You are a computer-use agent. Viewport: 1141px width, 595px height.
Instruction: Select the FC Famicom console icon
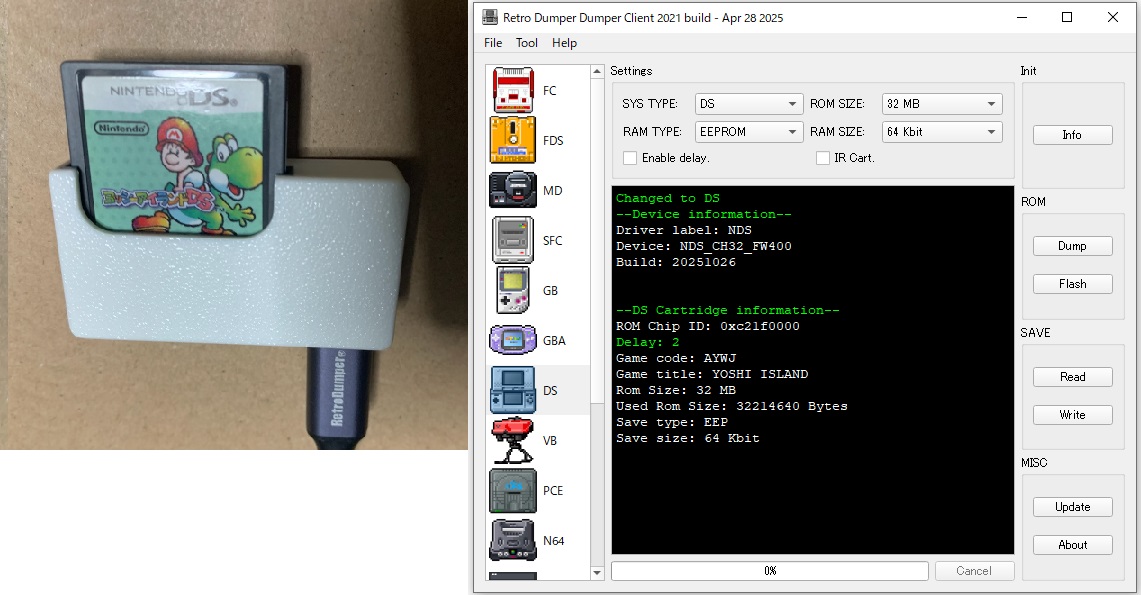[x=513, y=90]
